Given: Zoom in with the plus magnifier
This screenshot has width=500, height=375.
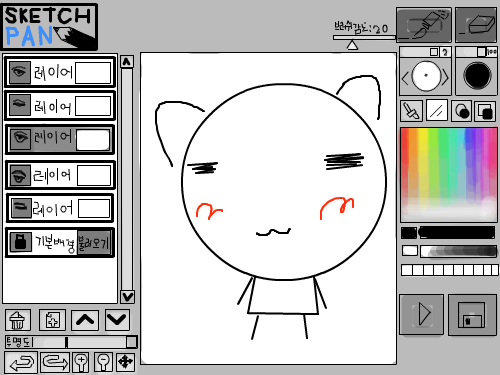Looking at the screenshot, I should point(81,362).
